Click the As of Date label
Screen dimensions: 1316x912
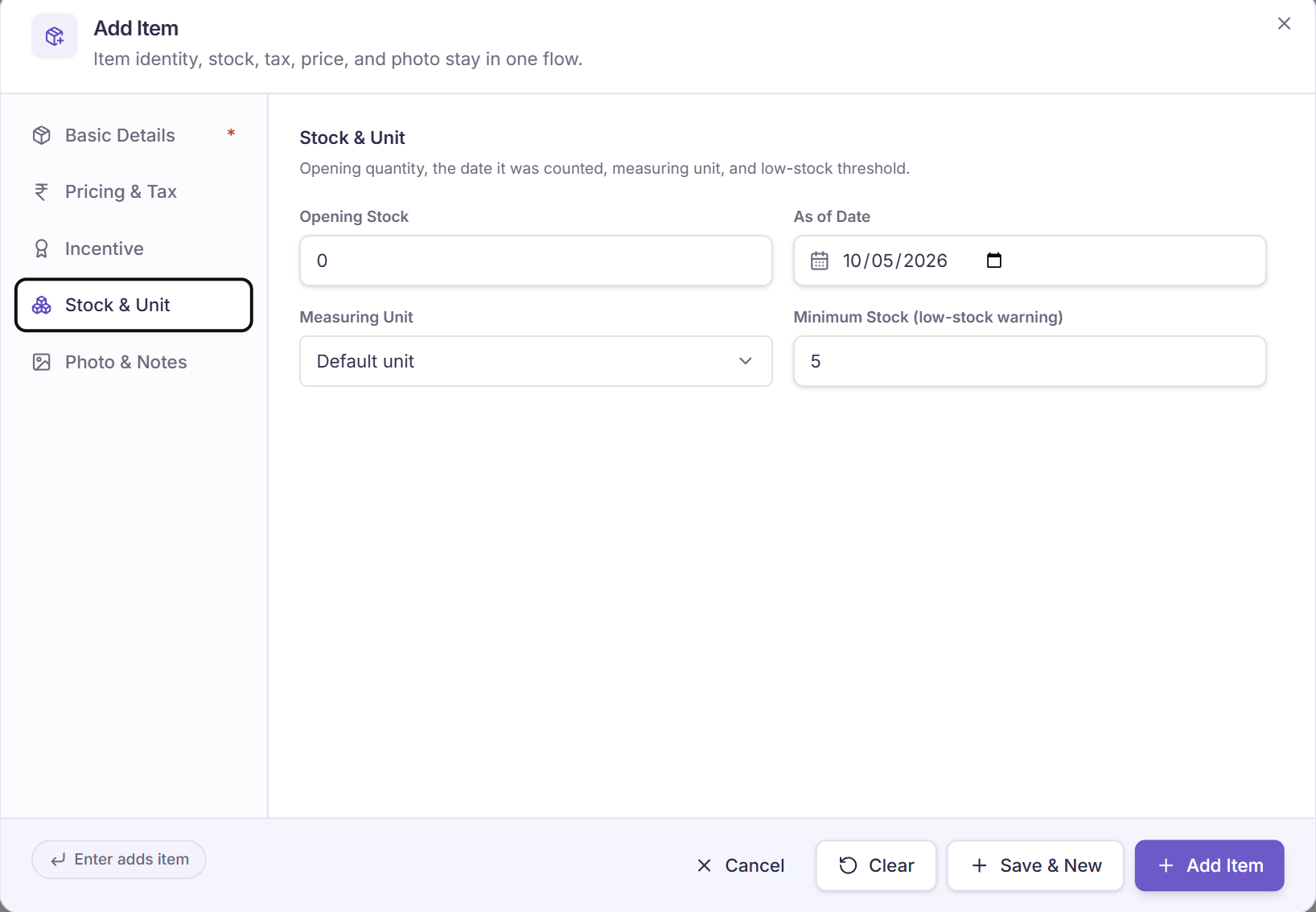coord(832,216)
